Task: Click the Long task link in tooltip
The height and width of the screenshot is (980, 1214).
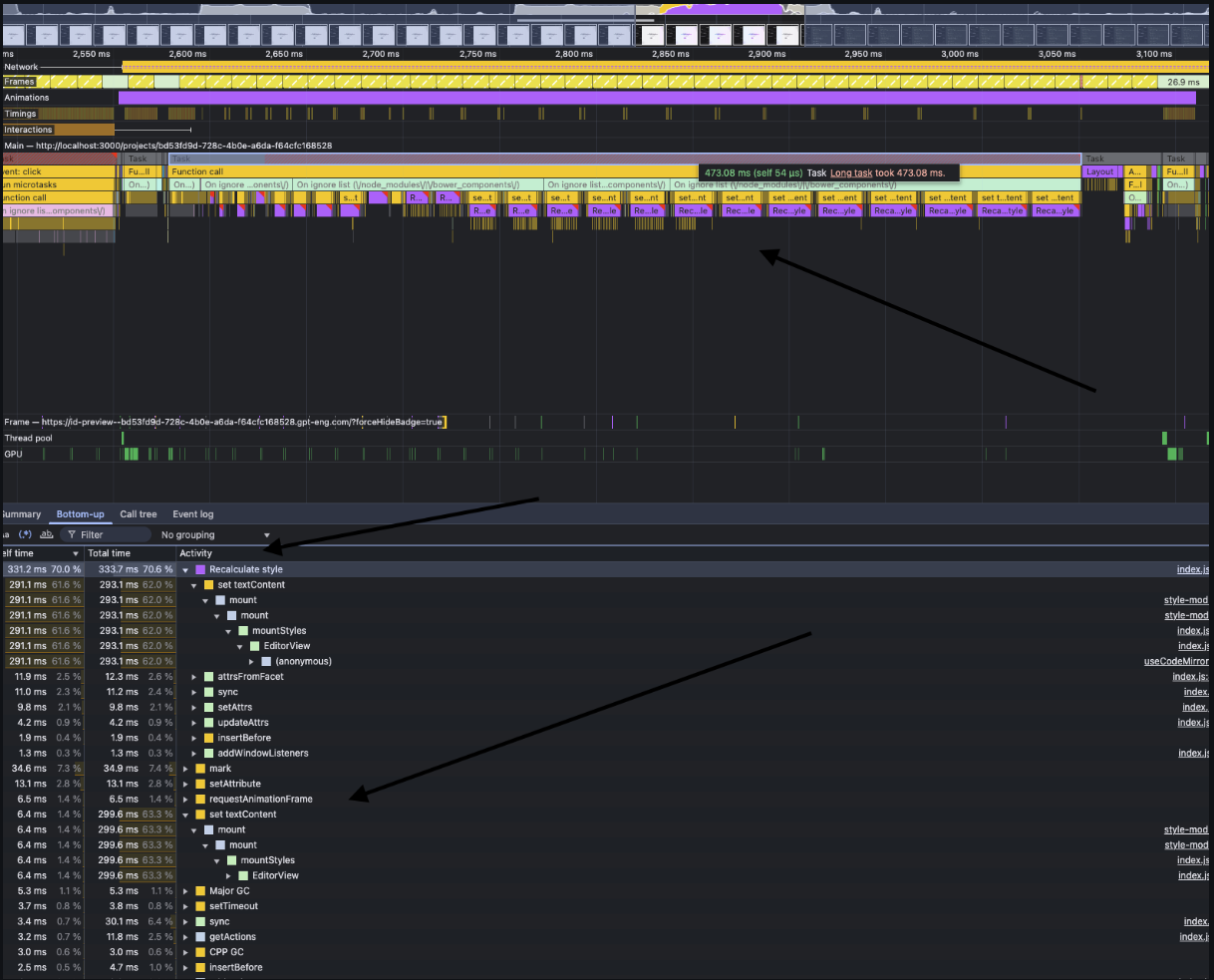Action: [850, 172]
